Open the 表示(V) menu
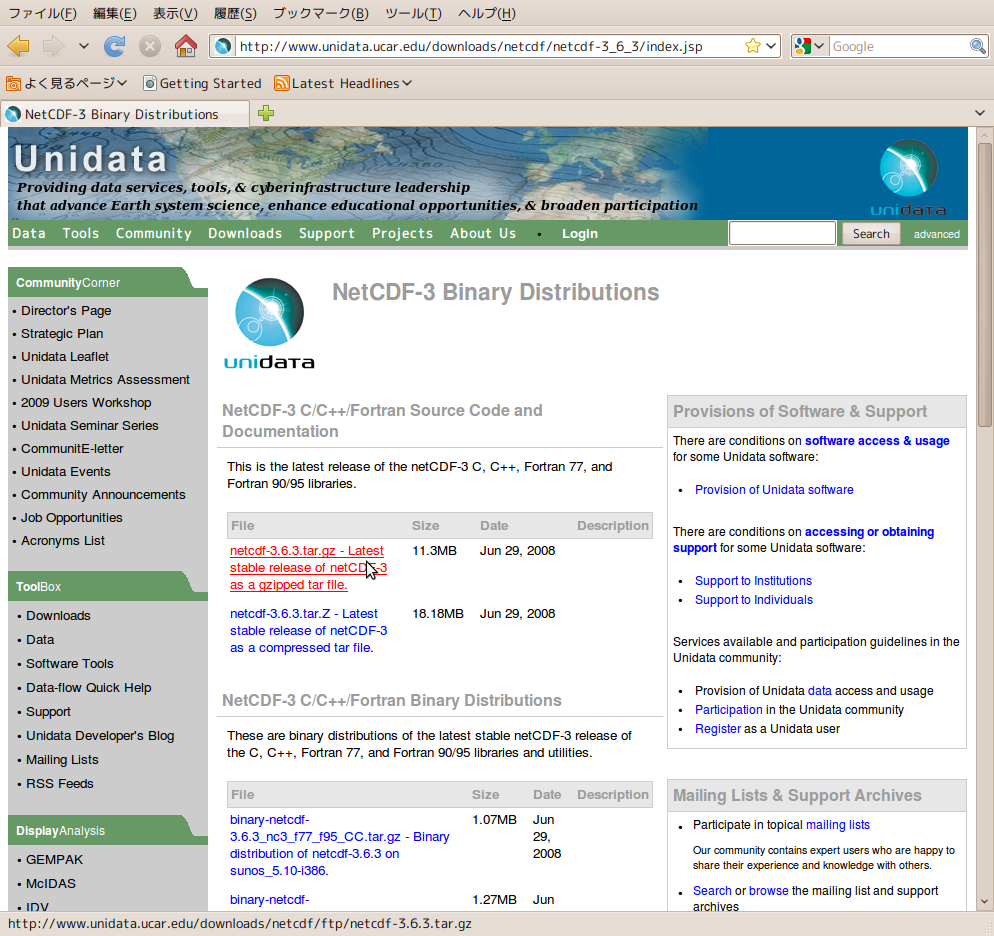This screenshot has width=994, height=936. pos(175,13)
